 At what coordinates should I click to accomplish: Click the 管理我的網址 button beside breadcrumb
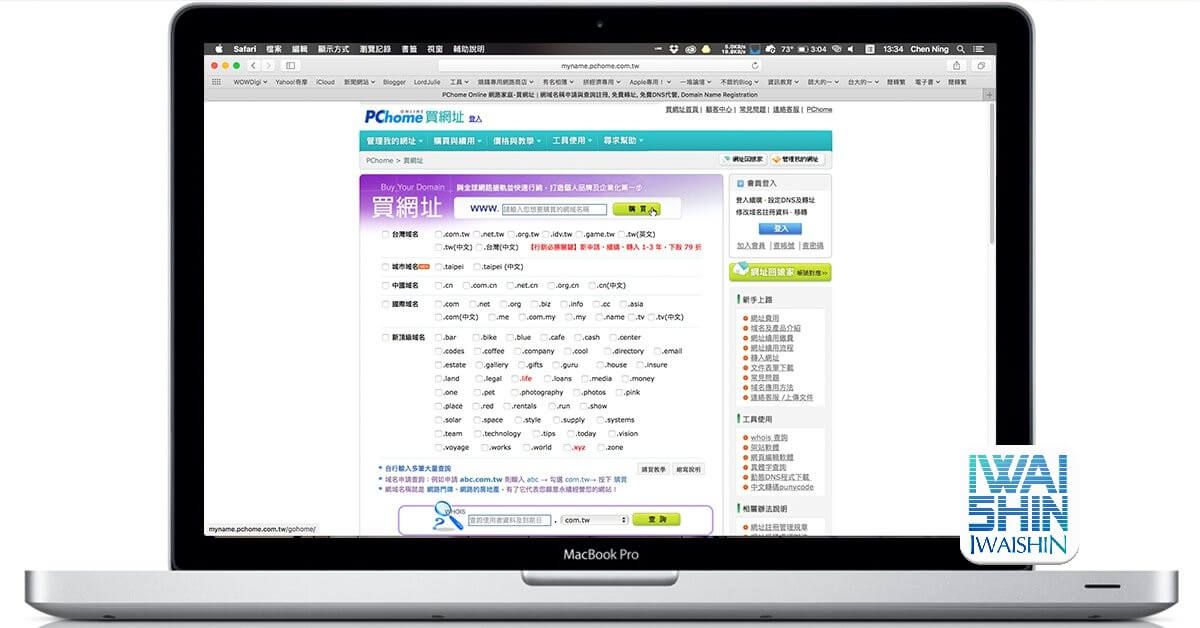797,159
